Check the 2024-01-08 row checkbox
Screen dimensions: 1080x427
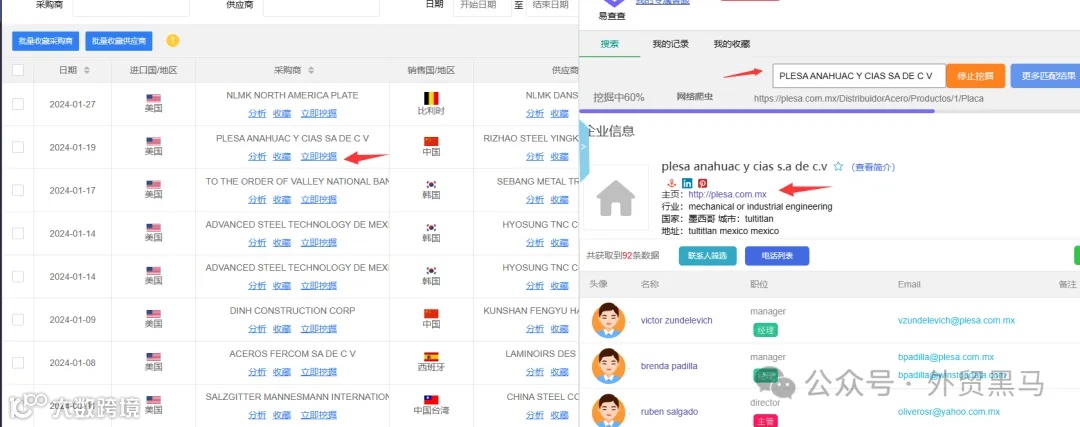[18, 362]
